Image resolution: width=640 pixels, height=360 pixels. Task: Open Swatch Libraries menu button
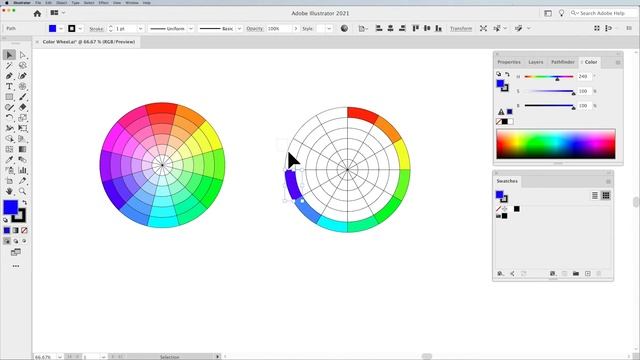click(501, 273)
